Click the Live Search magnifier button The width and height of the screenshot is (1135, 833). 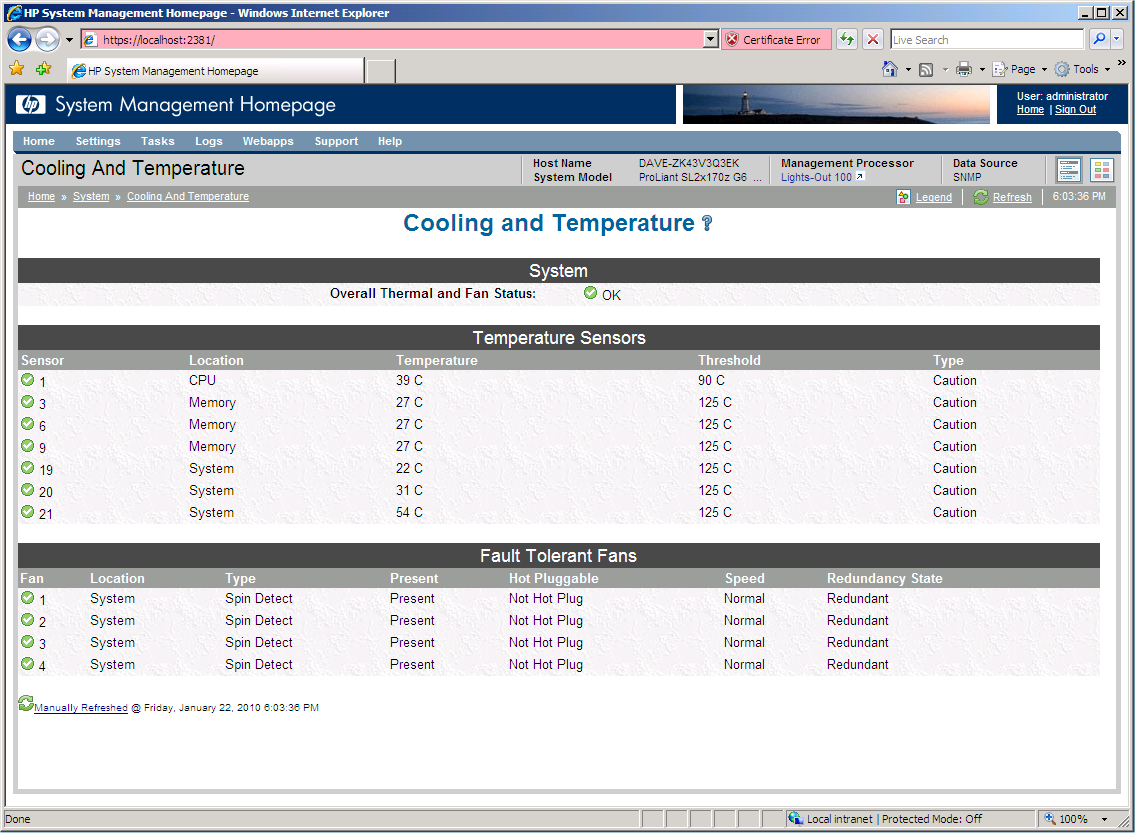pyautogui.click(x=1099, y=39)
